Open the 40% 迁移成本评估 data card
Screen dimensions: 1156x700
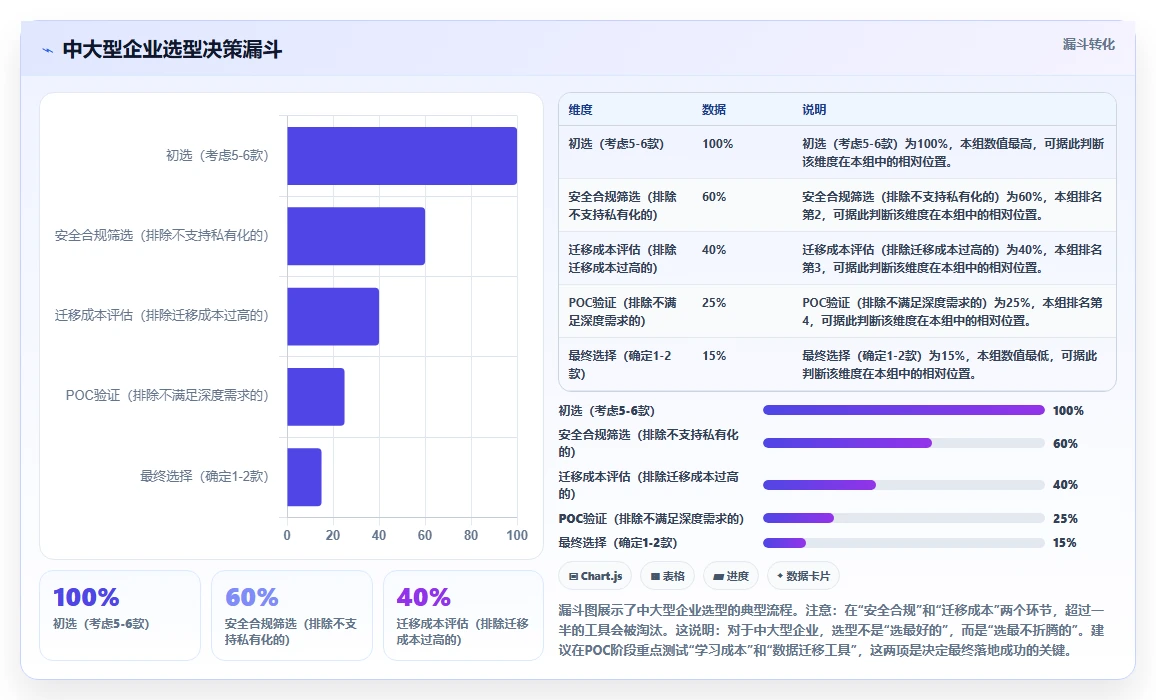(x=464, y=615)
